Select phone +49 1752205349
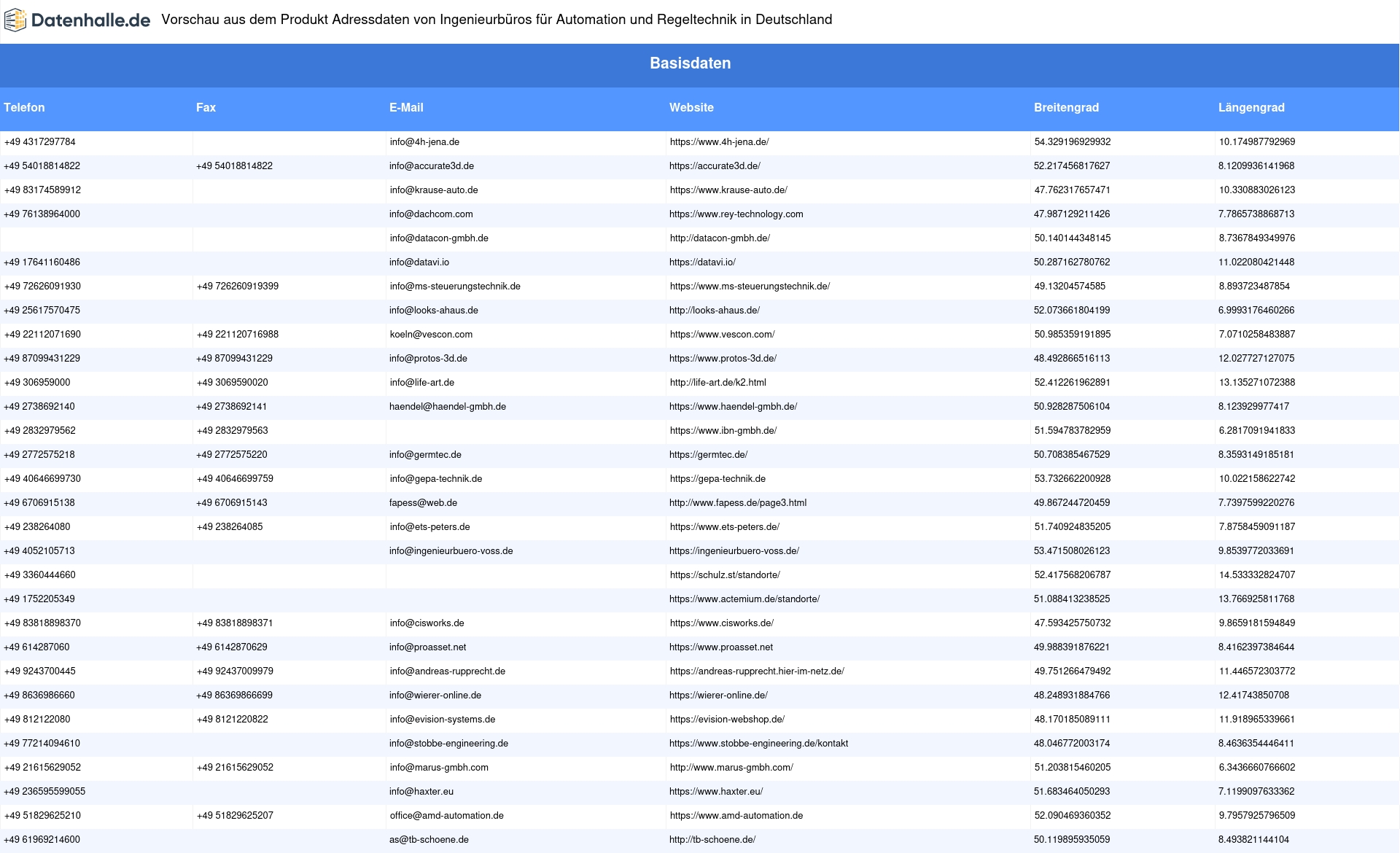1400x853 pixels. point(39,599)
